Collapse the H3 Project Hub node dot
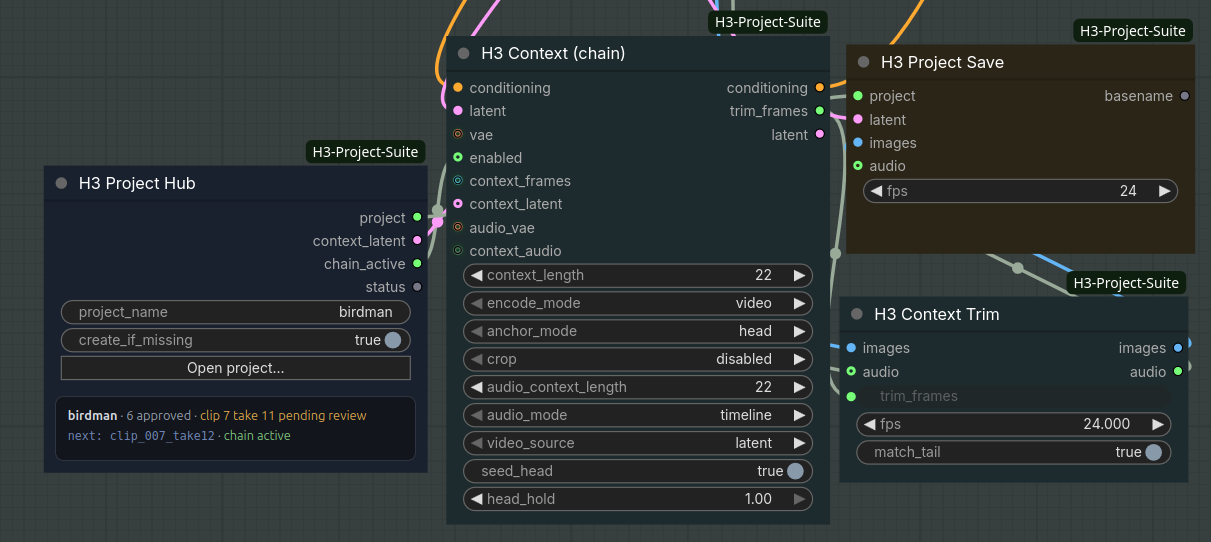 (x=61, y=183)
